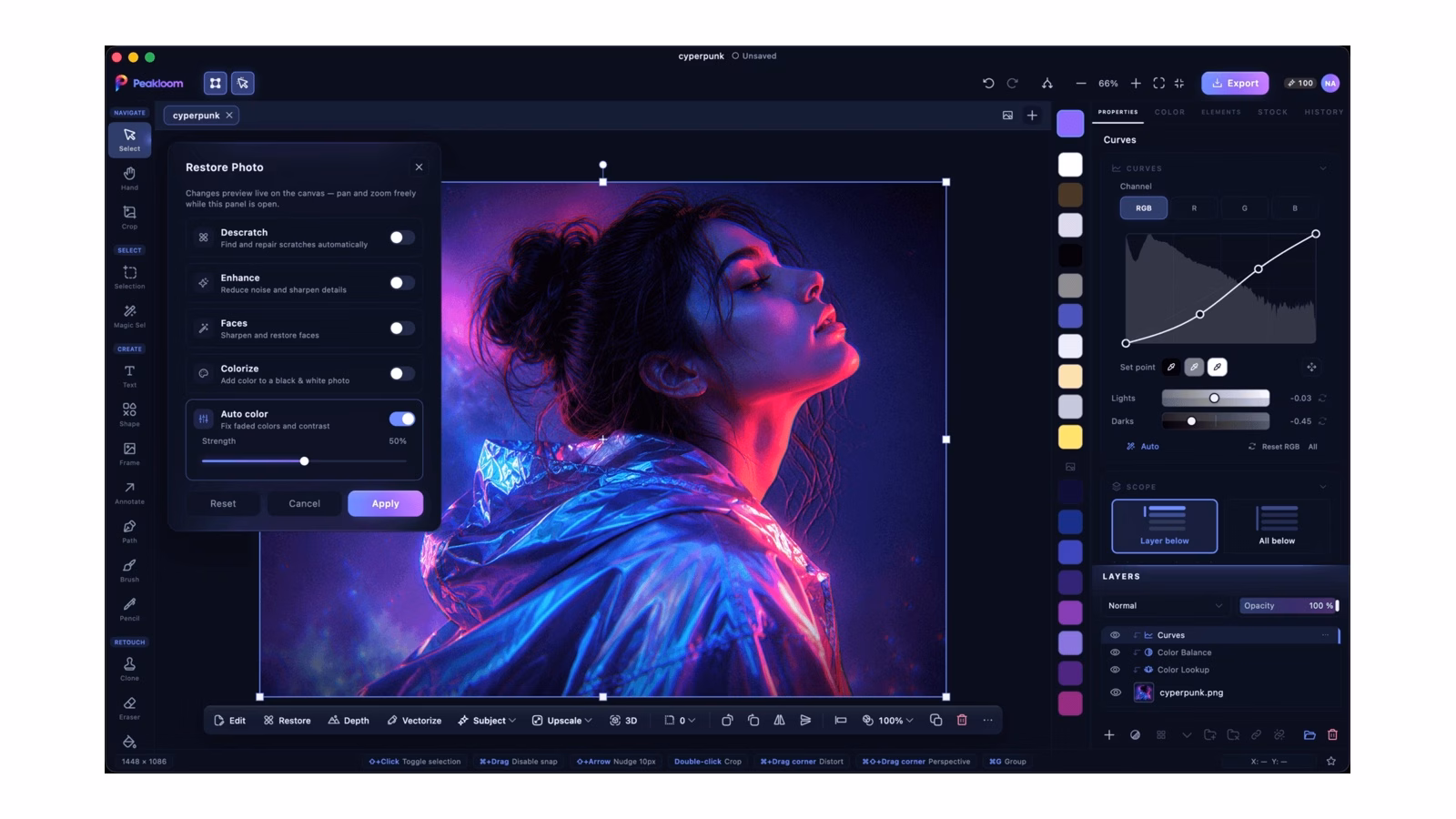Click the Reset button in Restore Photo

coord(223,503)
